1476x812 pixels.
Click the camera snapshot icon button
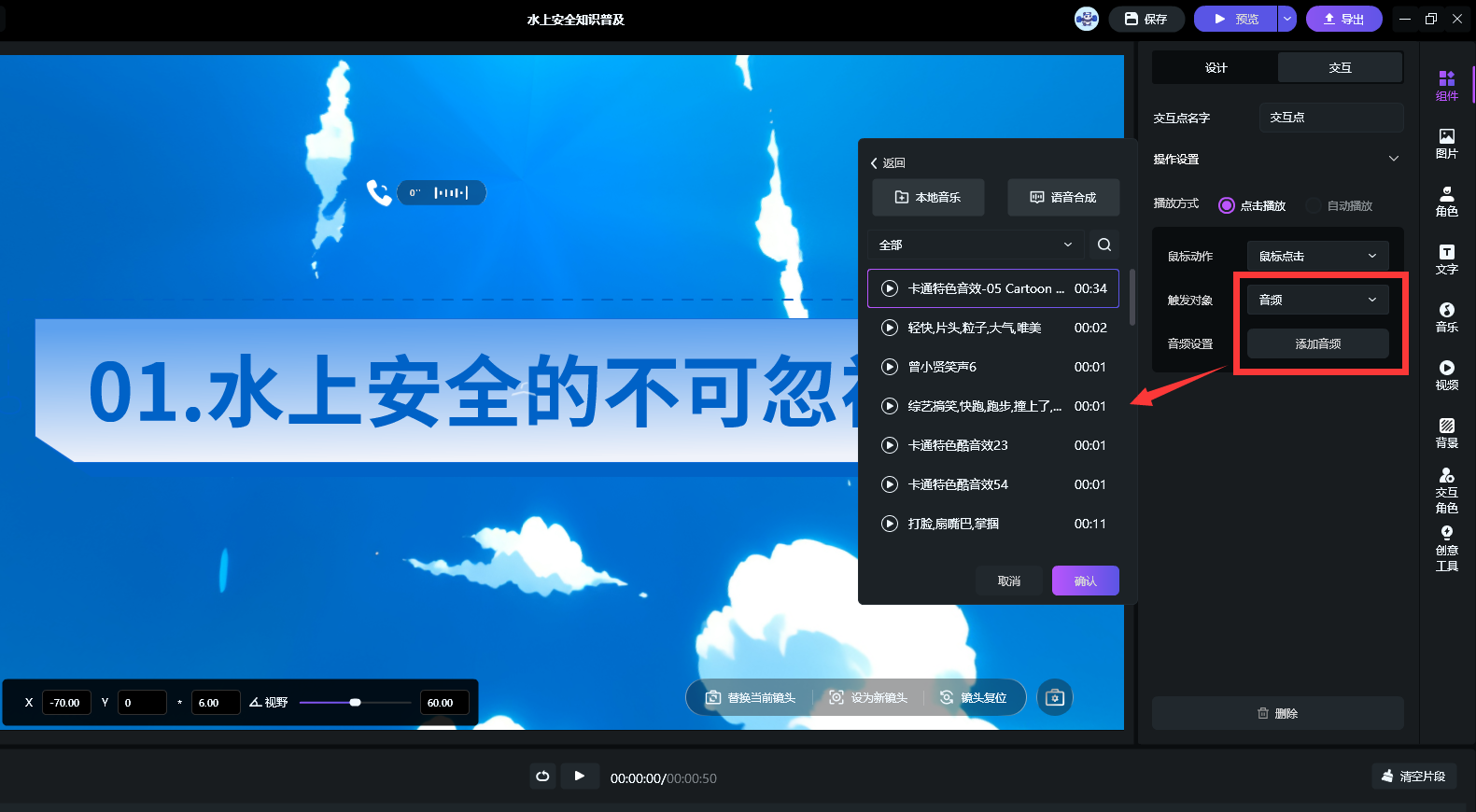1055,697
